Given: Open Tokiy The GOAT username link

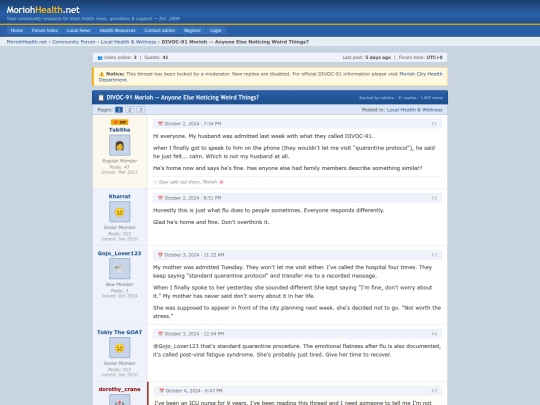Looking at the screenshot, I should pos(120,332).
